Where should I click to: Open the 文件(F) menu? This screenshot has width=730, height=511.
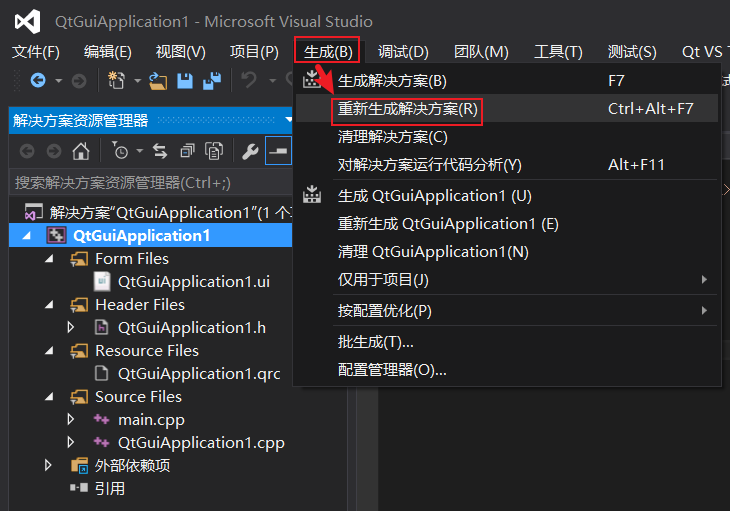tap(36, 51)
